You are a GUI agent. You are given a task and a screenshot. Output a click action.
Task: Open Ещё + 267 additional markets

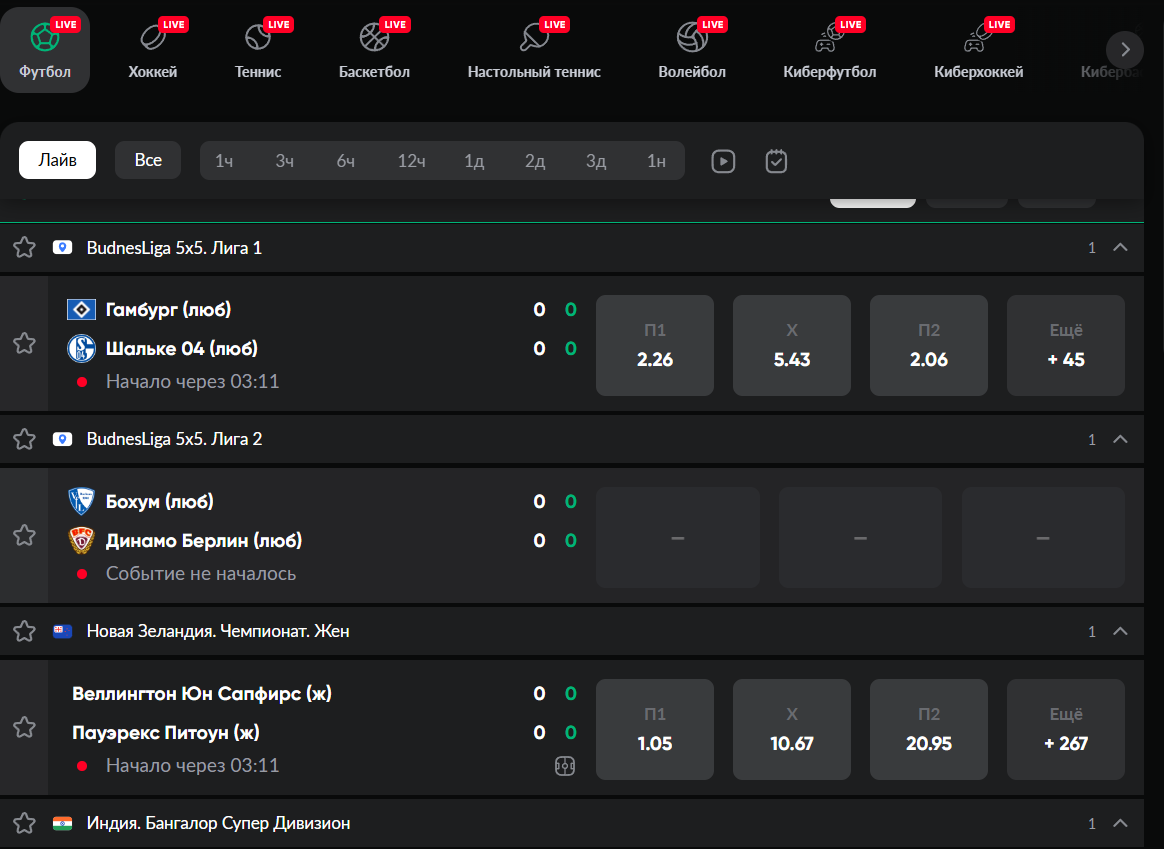[x=1066, y=729]
